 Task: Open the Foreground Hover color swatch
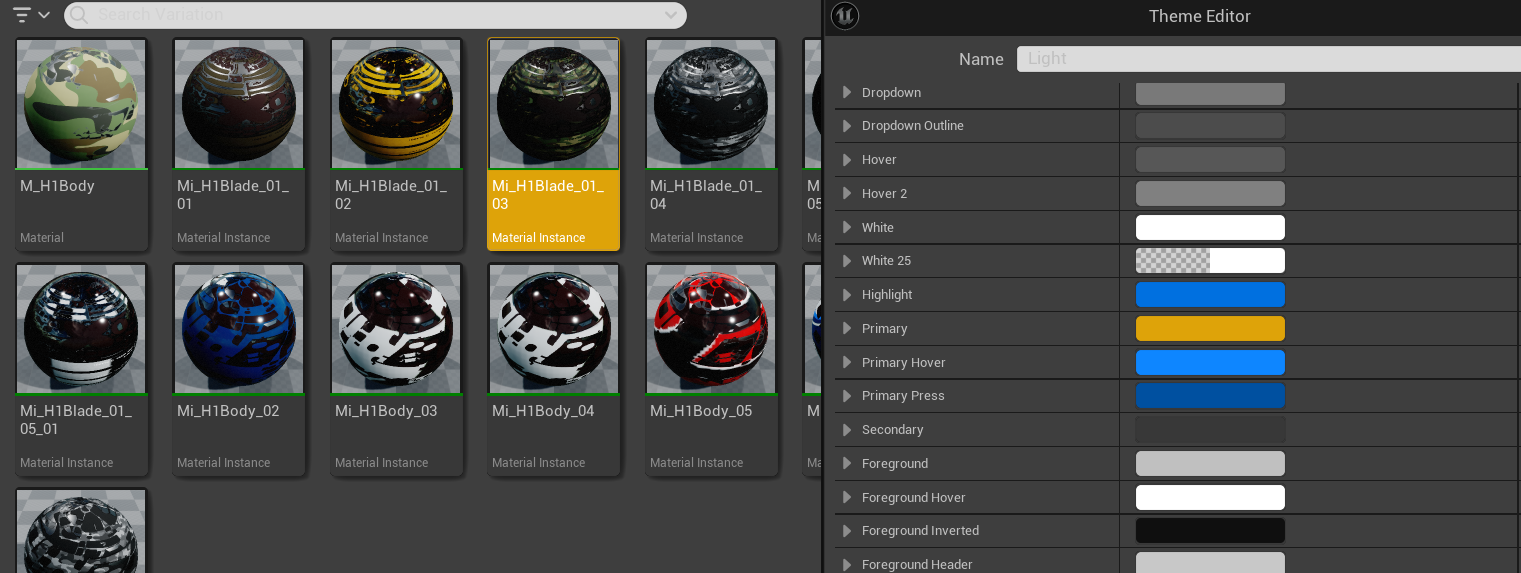click(x=1210, y=497)
